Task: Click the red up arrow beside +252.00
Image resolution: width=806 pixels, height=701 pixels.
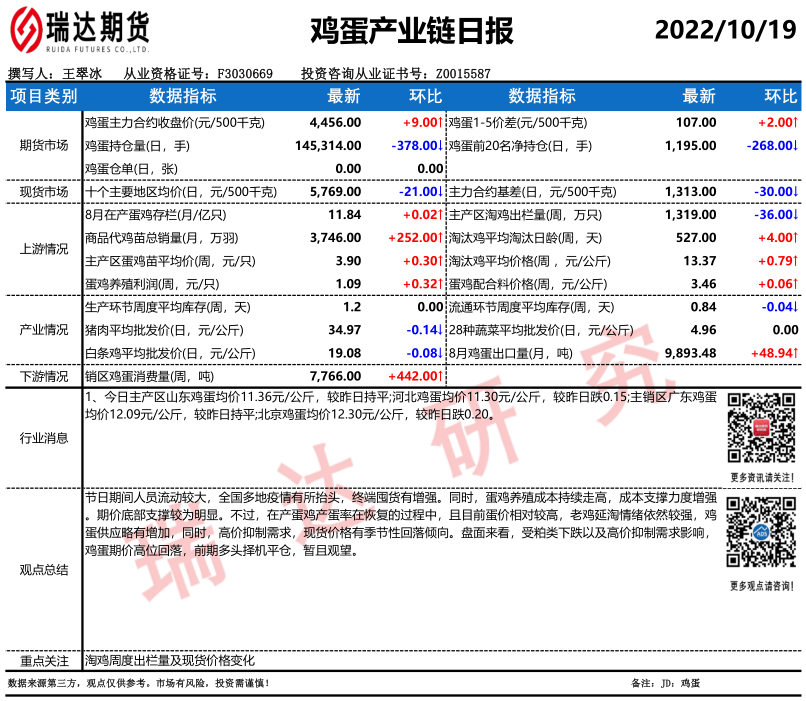Action: click(x=441, y=237)
